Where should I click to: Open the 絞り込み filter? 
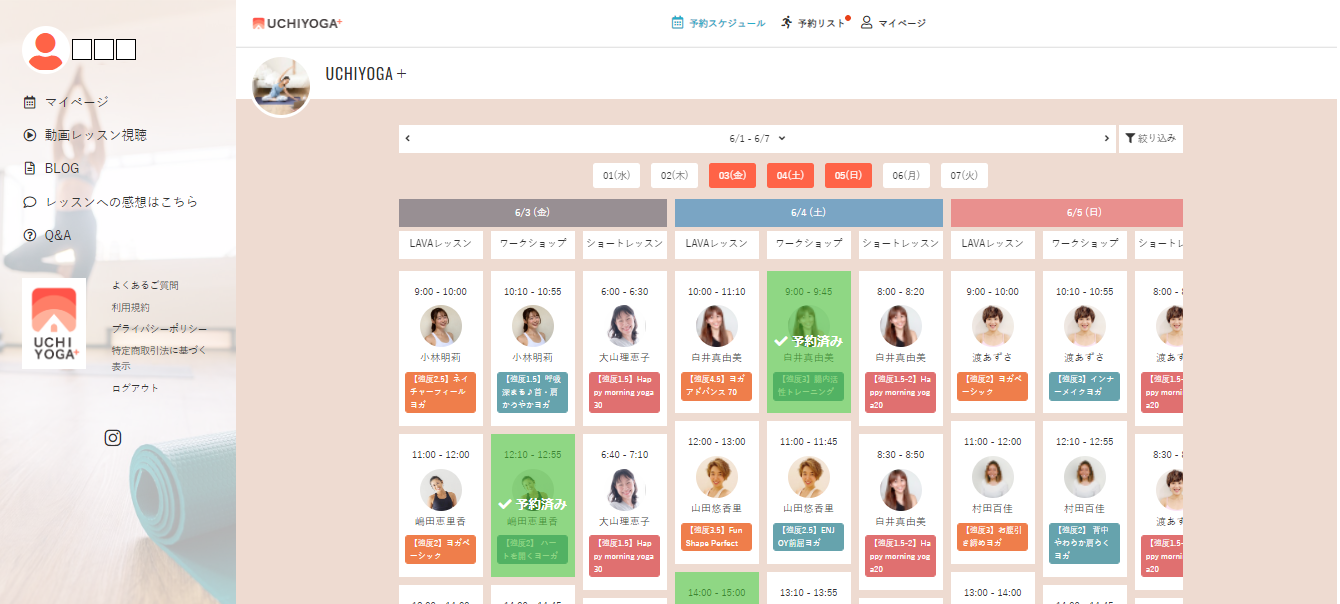(x=1151, y=139)
